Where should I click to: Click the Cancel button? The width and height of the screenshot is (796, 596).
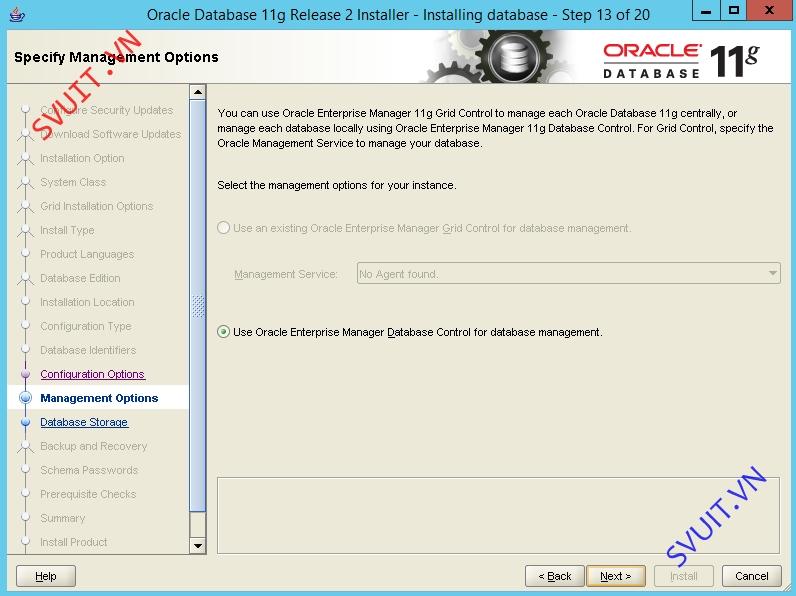tap(752, 576)
